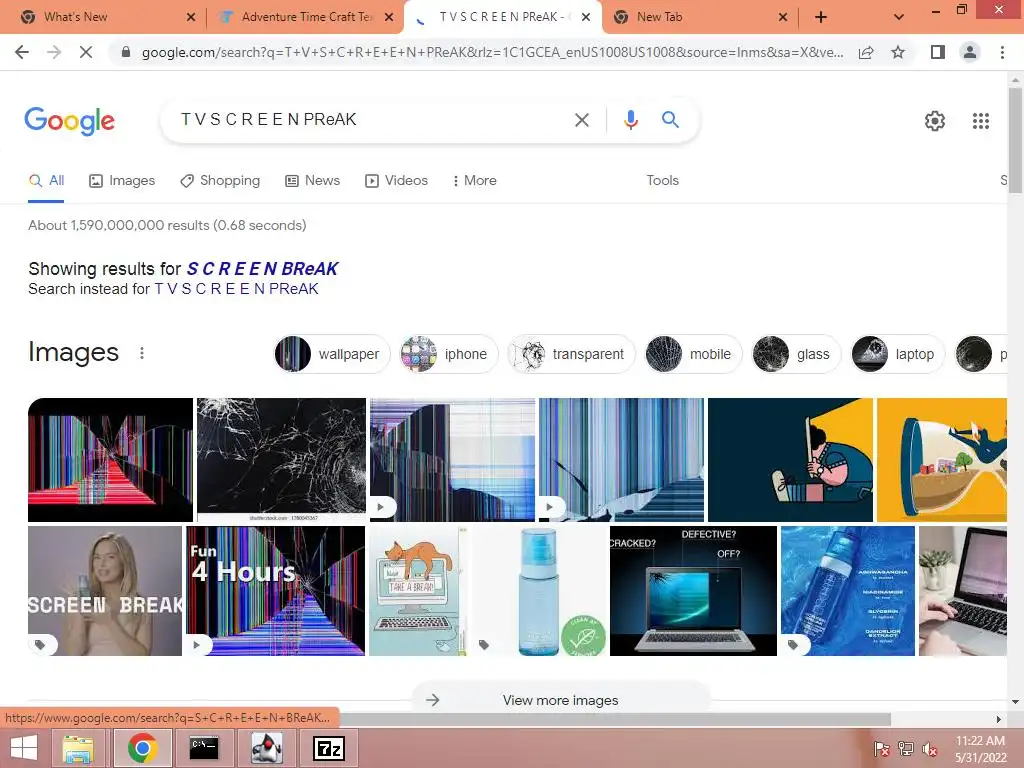Close the Adventure Time Craft tab

coord(389,17)
